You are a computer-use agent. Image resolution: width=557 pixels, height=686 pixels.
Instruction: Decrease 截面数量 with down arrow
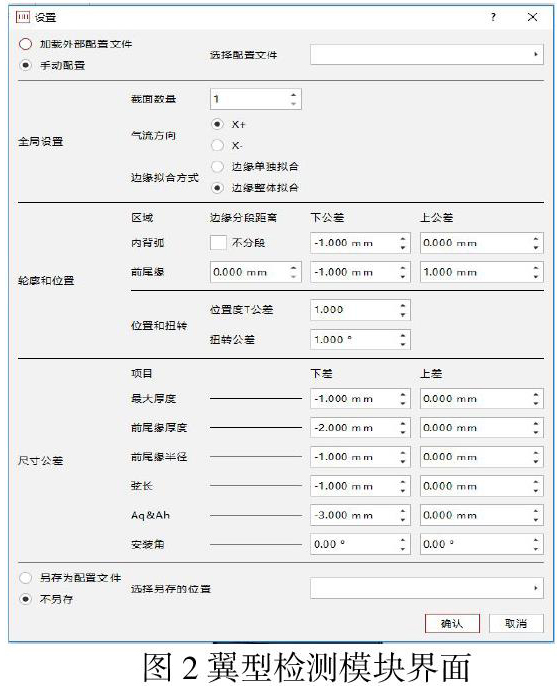click(x=293, y=104)
